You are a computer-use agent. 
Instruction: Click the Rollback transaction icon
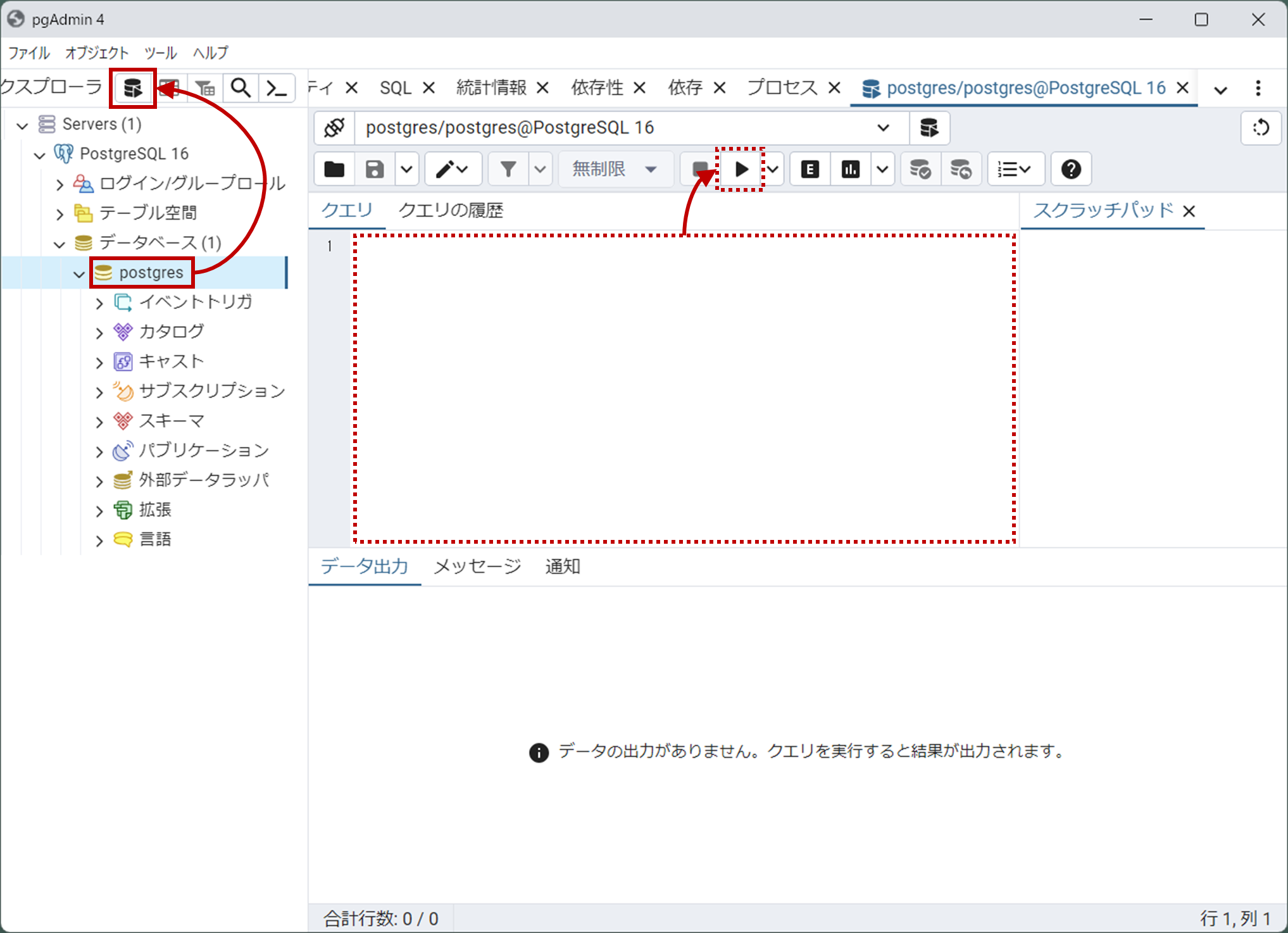click(x=961, y=169)
